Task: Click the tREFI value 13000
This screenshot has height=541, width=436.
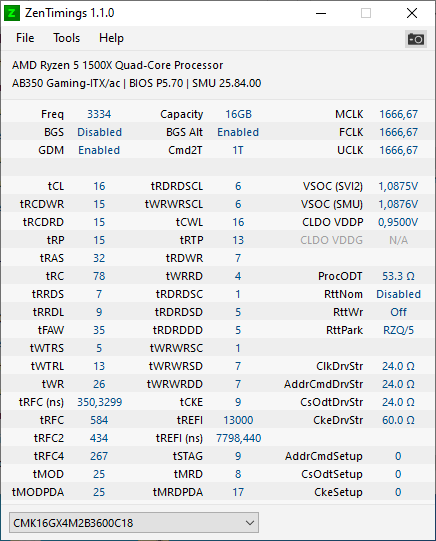Action: (x=238, y=420)
